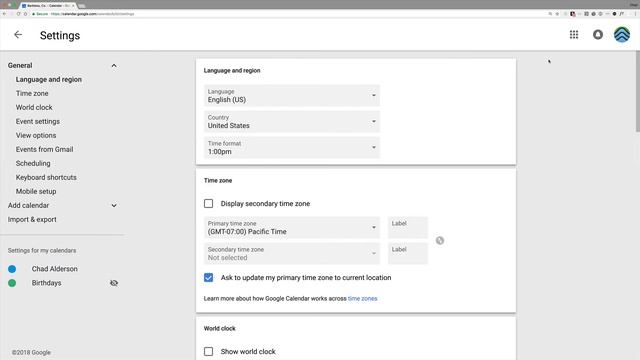The width and height of the screenshot is (640, 360).
Task: Open the Google apps grid
Action: pos(574,35)
